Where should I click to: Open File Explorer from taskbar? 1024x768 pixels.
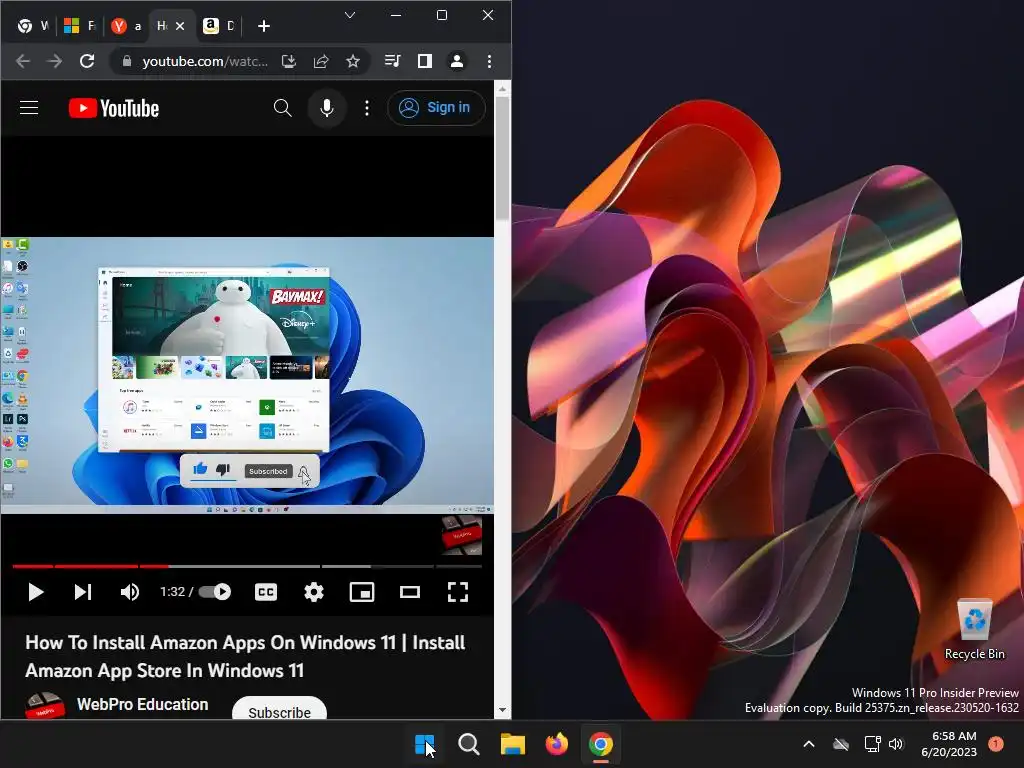coord(513,744)
